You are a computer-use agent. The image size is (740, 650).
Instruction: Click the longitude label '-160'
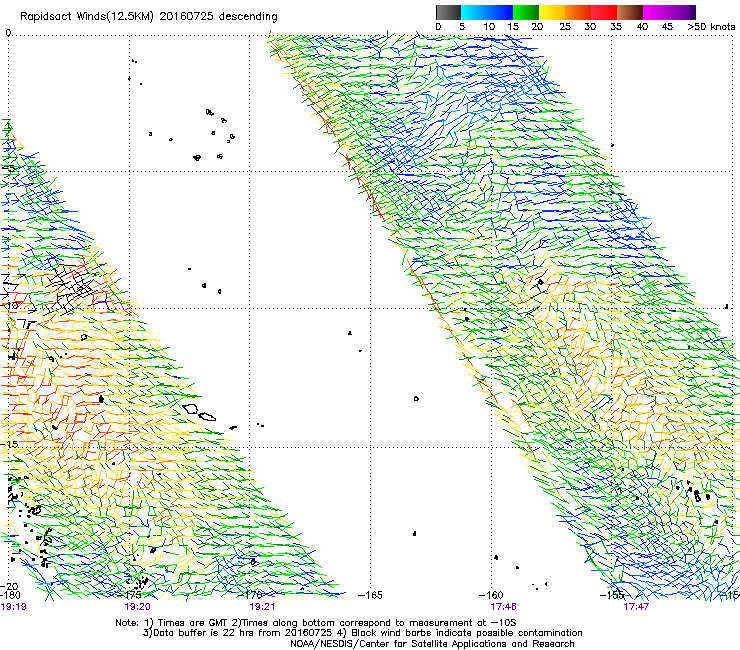pos(491,595)
